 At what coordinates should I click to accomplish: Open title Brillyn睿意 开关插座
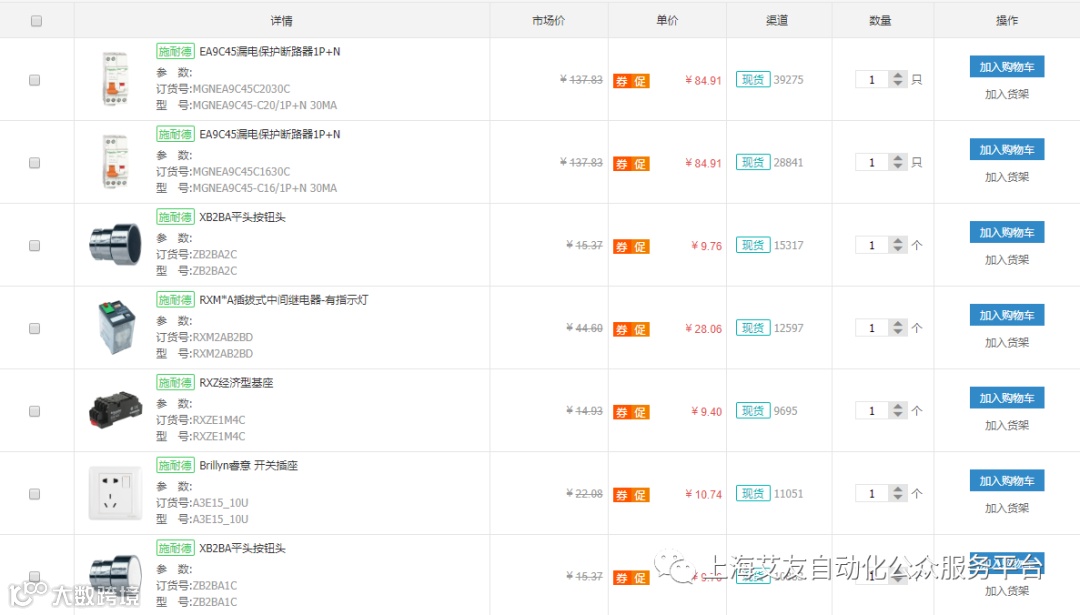coord(249,465)
